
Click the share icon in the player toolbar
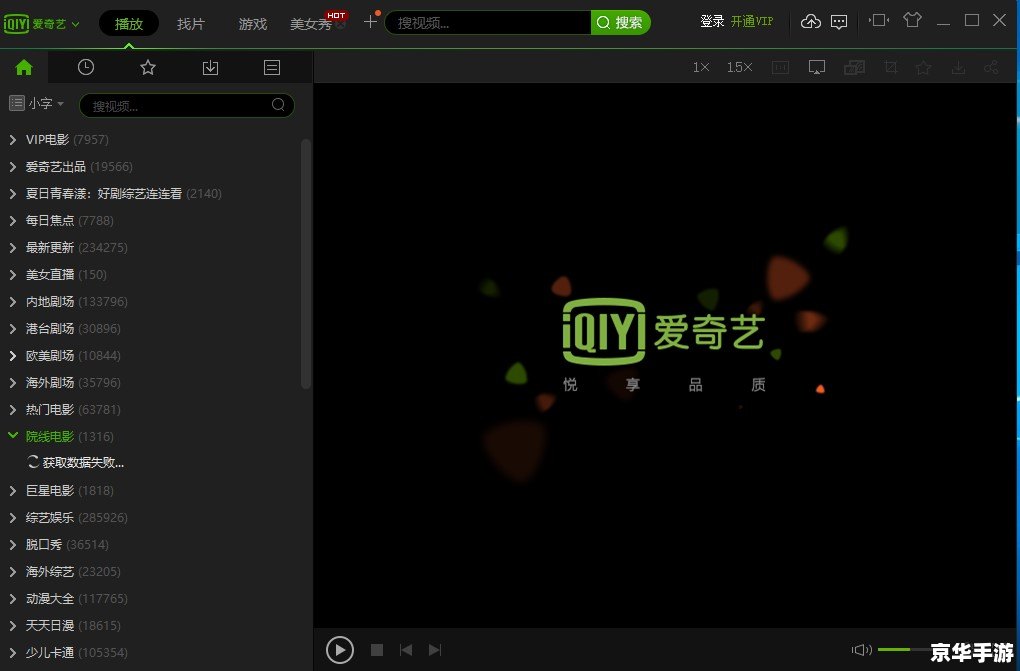click(991, 67)
